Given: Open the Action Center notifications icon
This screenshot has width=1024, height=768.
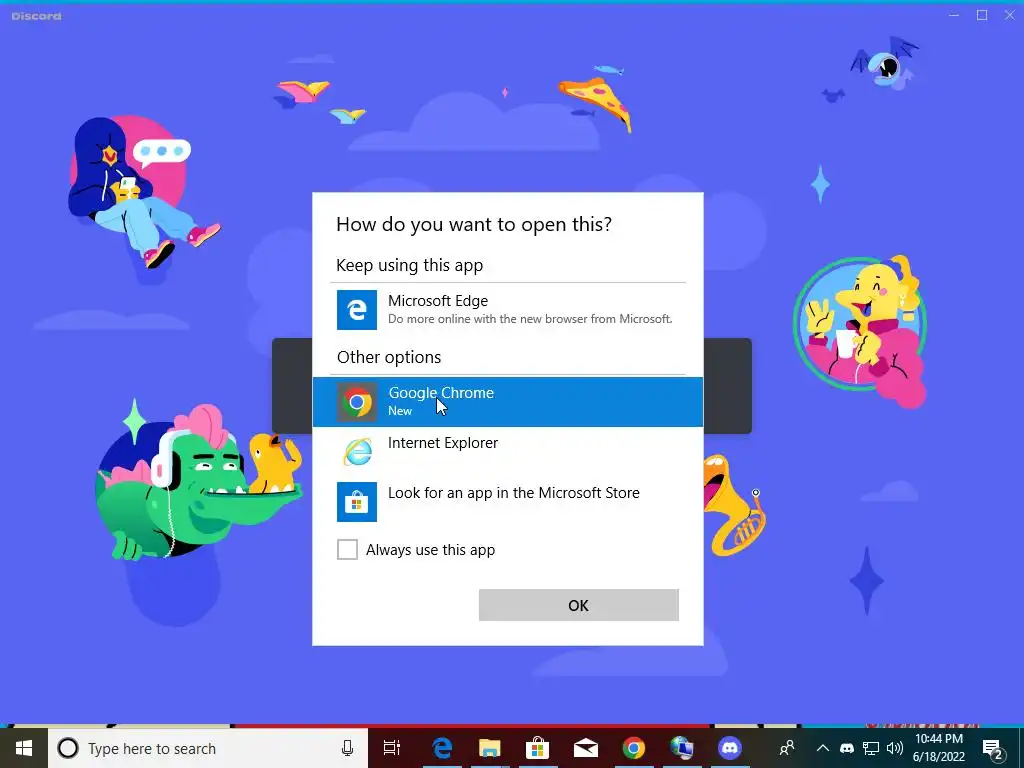Looking at the screenshot, I should click(x=993, y=748).
